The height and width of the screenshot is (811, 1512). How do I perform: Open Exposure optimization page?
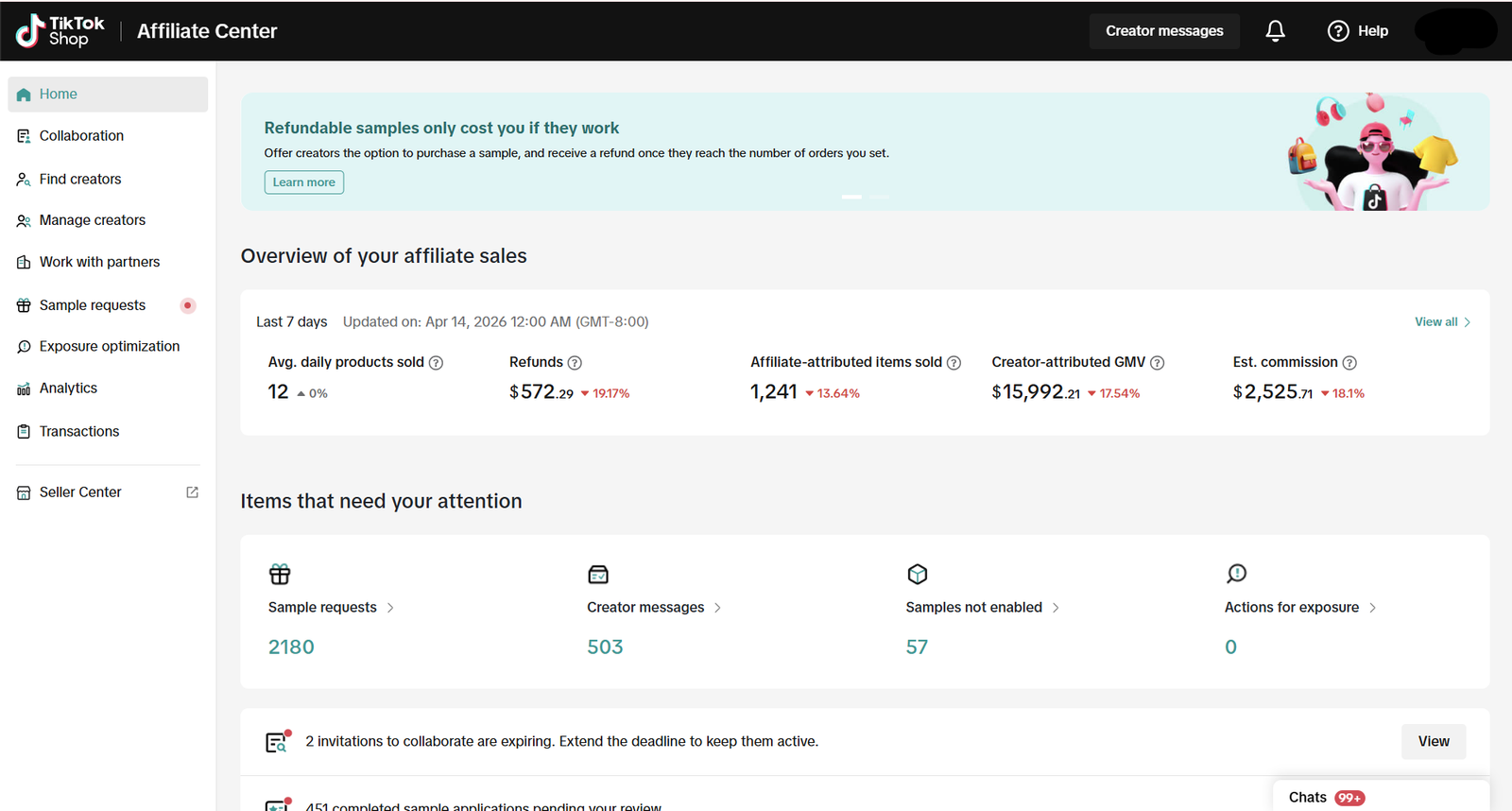click(x=108, y=347)
